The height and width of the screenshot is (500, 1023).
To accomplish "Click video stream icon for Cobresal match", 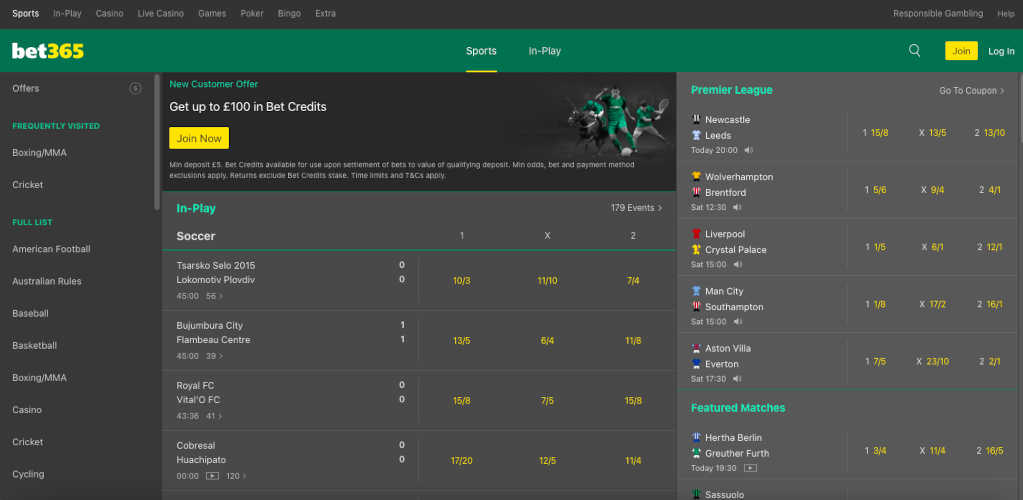I will (x=212, y=476).
